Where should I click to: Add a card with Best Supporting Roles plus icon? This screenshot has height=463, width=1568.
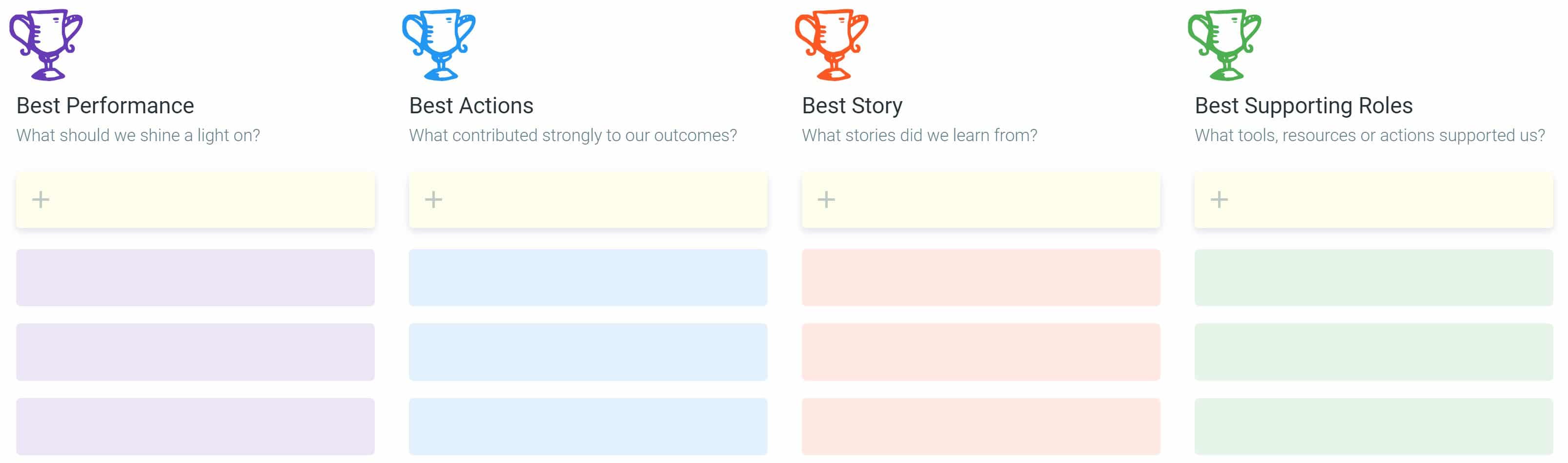1219,200
